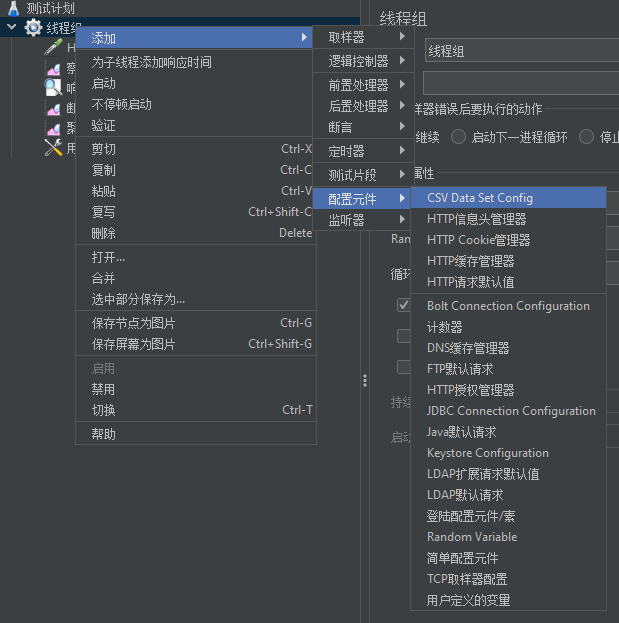
Task: Add 登陆配置元件/素
Action: (508, 516)
